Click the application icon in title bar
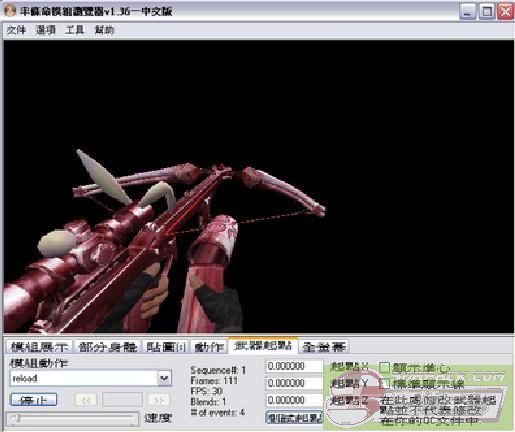Image resolution: width=515 pixels, height=432 pixels. tap(10, 10)
